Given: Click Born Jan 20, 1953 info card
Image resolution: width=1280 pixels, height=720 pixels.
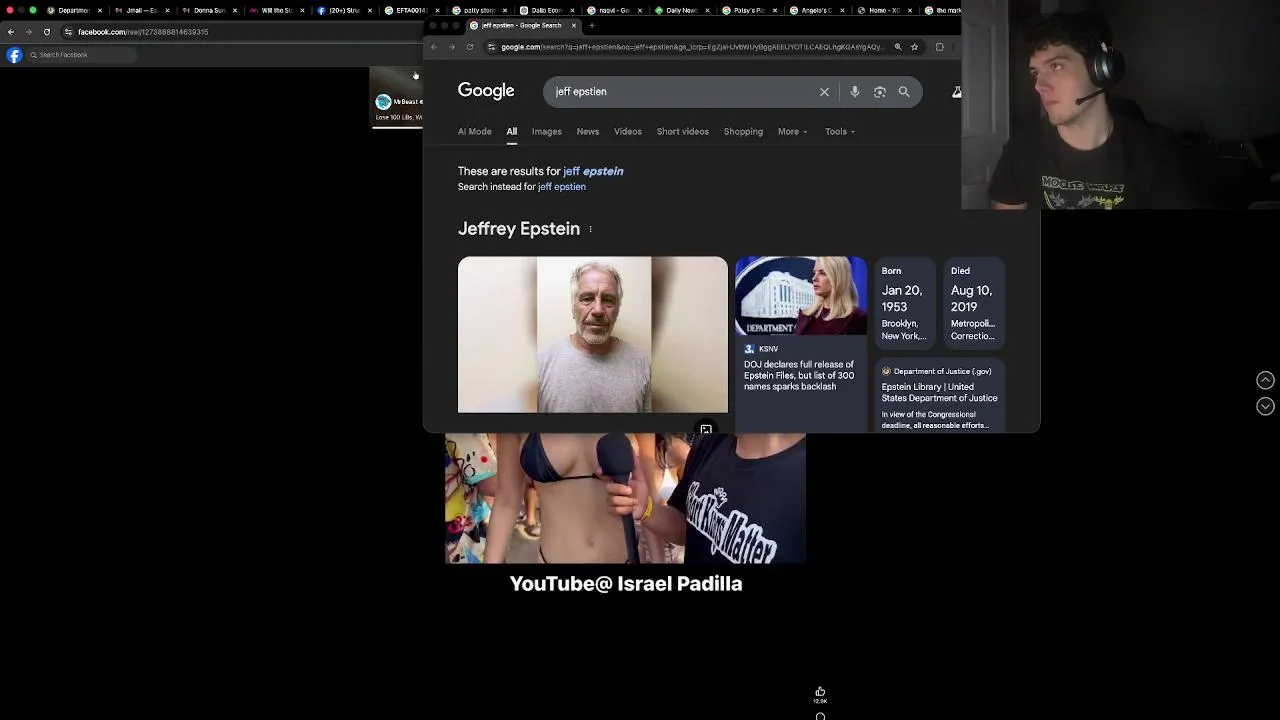Looking at the screenshot, I should (x=904, y=303).
